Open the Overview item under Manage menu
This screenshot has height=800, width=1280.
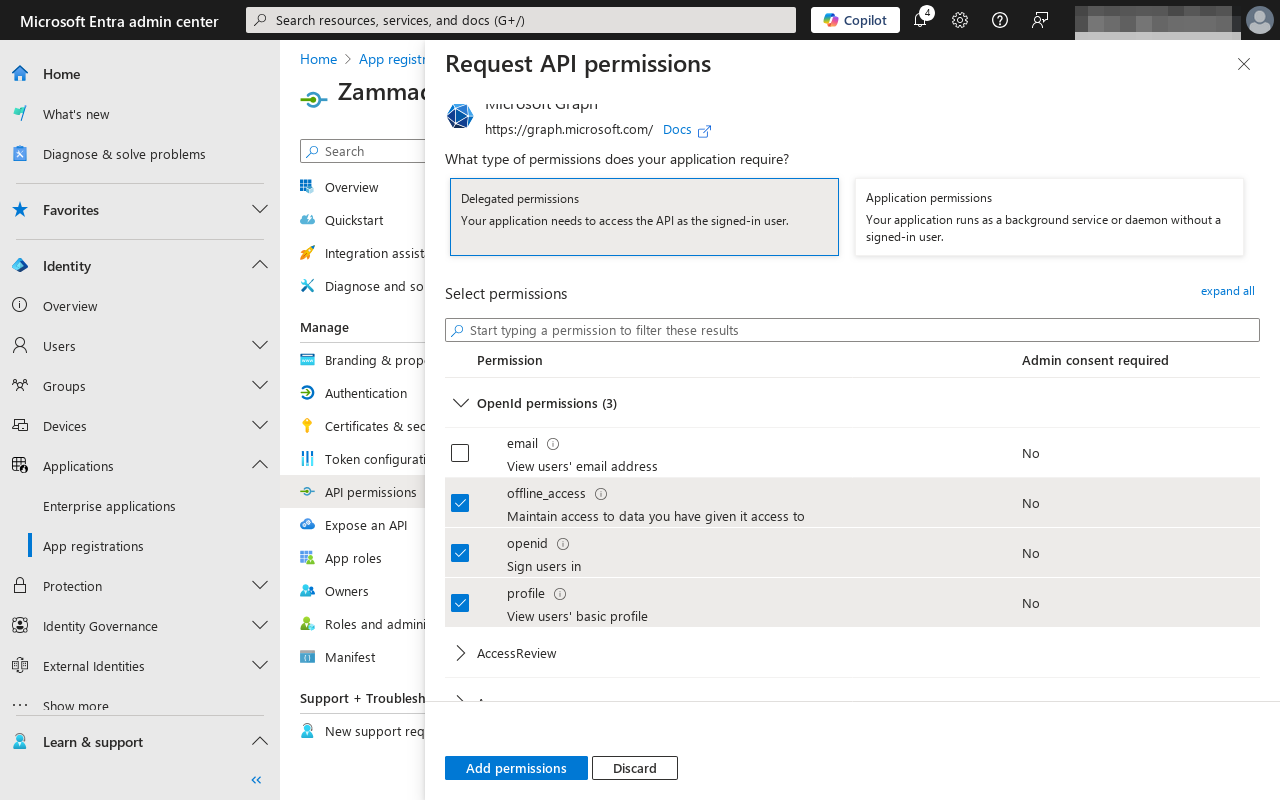[352, 187]
